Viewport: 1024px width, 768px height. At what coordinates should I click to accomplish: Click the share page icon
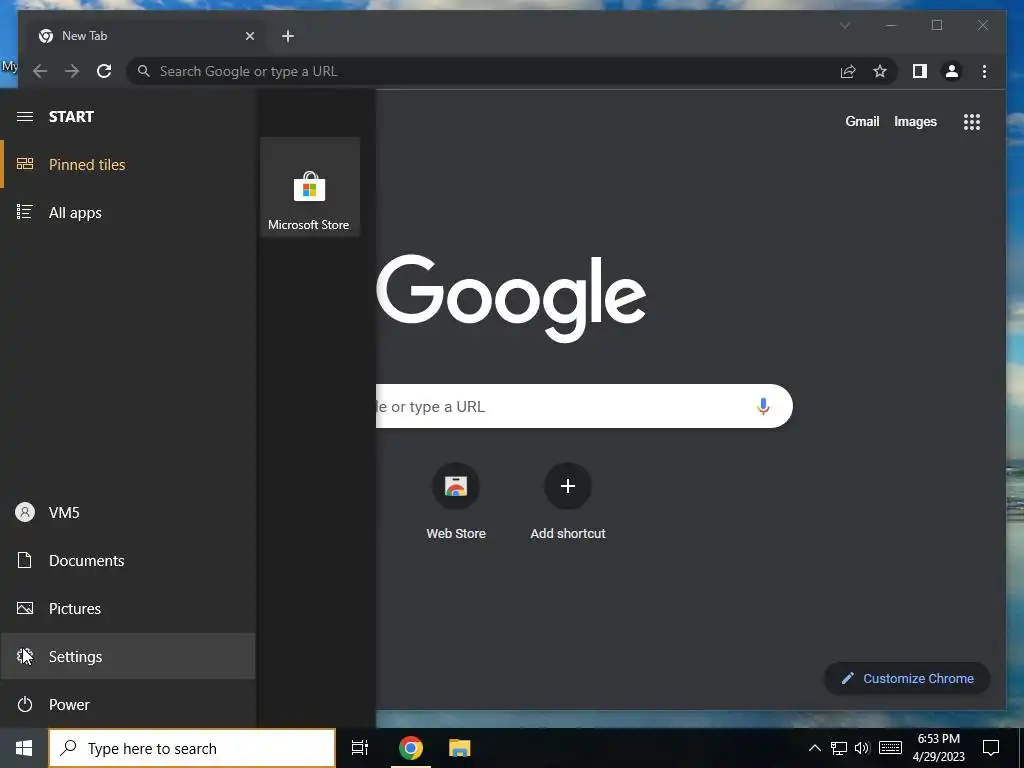848,71
